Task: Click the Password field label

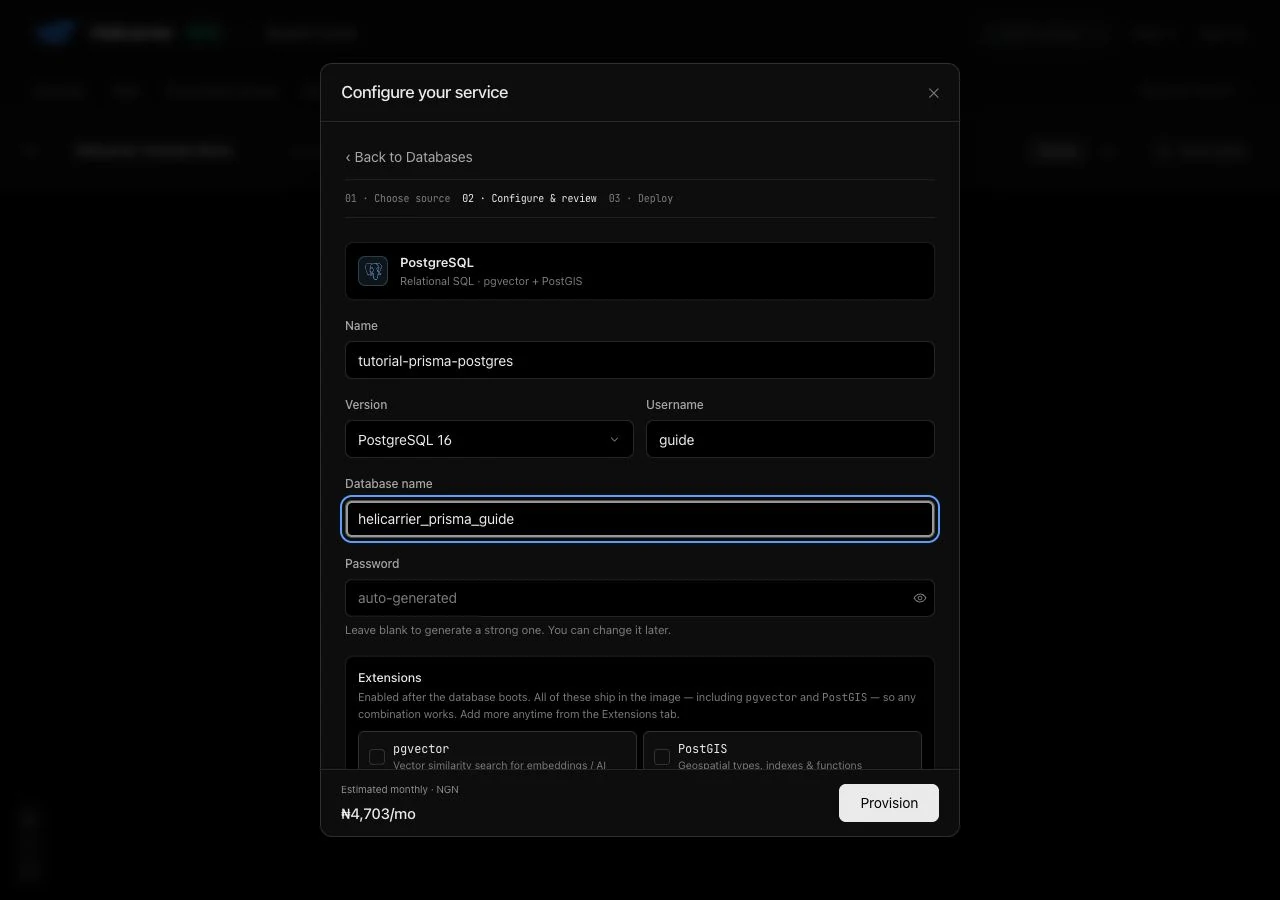Action: point(372,564)
